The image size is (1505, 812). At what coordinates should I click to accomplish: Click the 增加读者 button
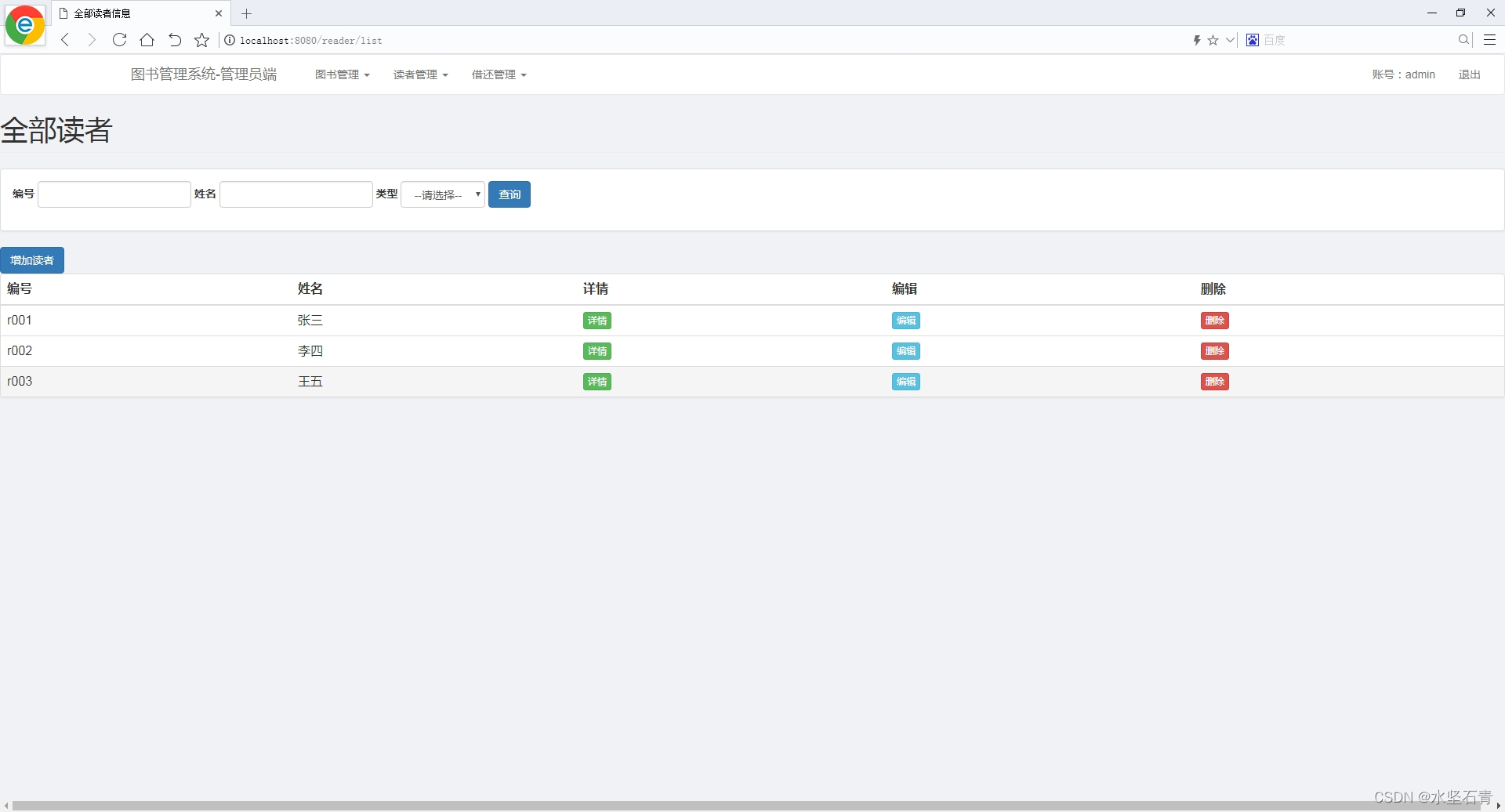tap(32, 260)
